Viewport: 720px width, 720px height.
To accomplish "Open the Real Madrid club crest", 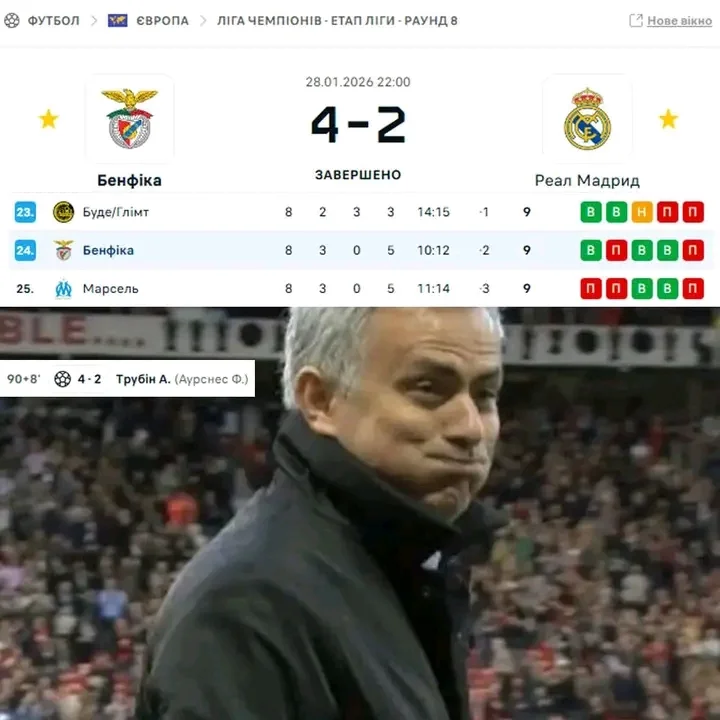I will (587, 119).
